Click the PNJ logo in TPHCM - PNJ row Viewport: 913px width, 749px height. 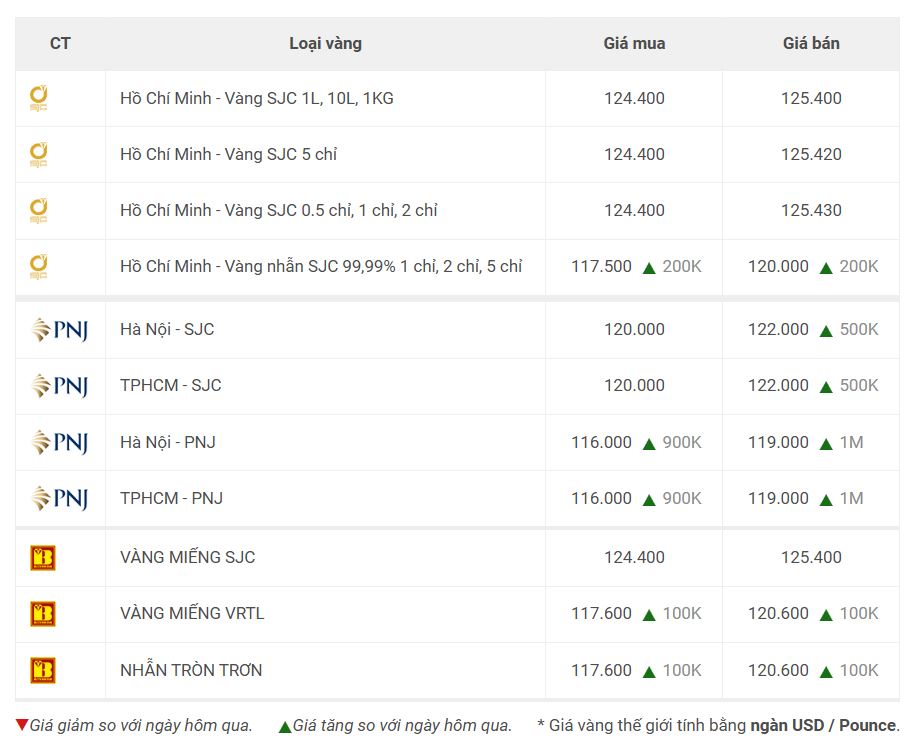pyautogui.click(x=60, y=499)
